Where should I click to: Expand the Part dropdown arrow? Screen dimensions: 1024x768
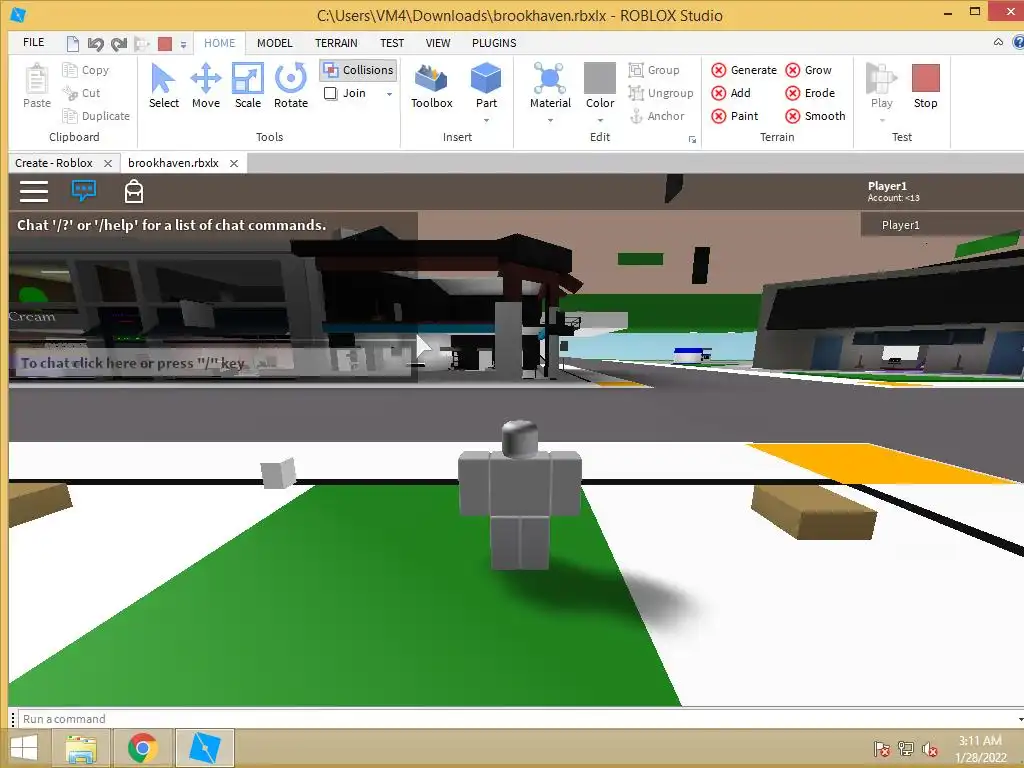486,121
